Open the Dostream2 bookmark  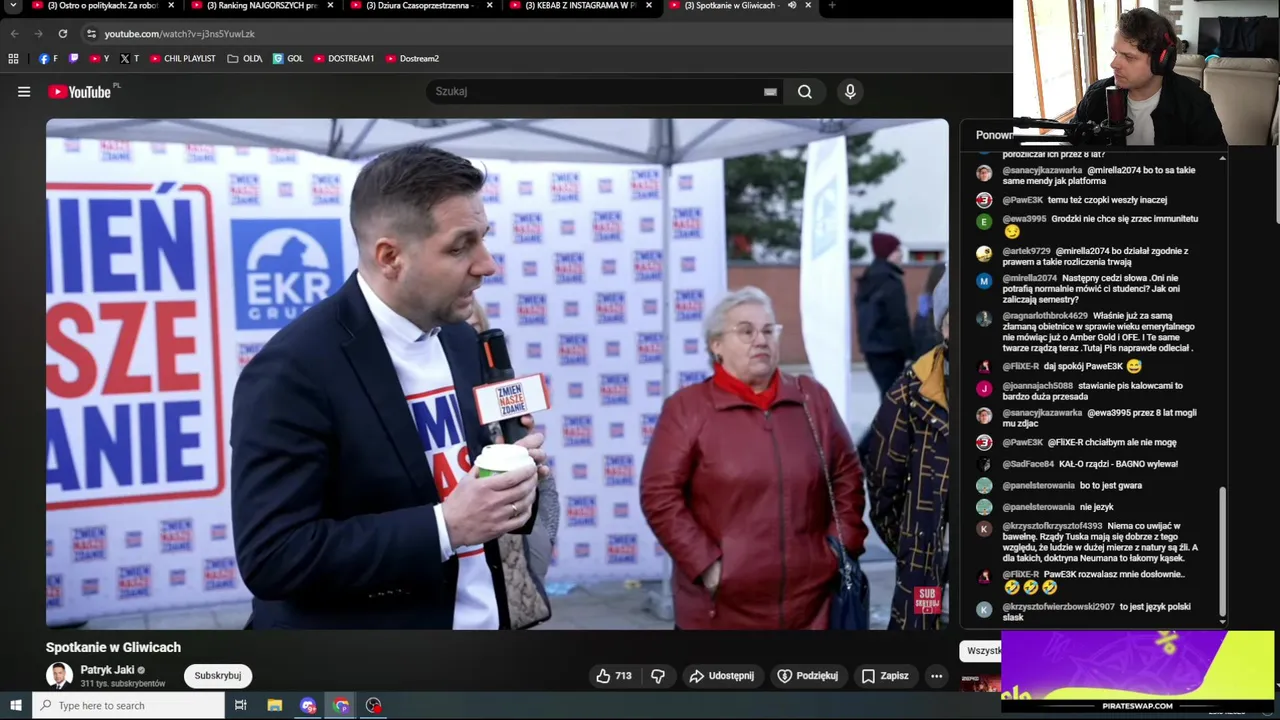click(412, 59)
